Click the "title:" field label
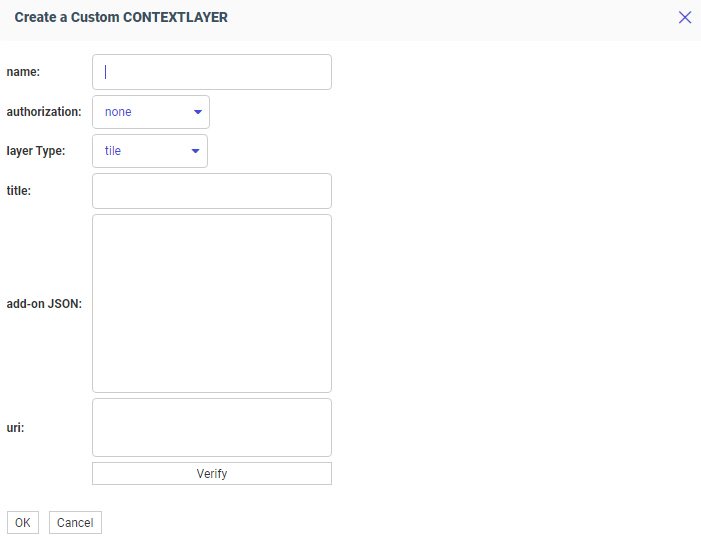Screen dimensions: 701x543 pos(19,191)
